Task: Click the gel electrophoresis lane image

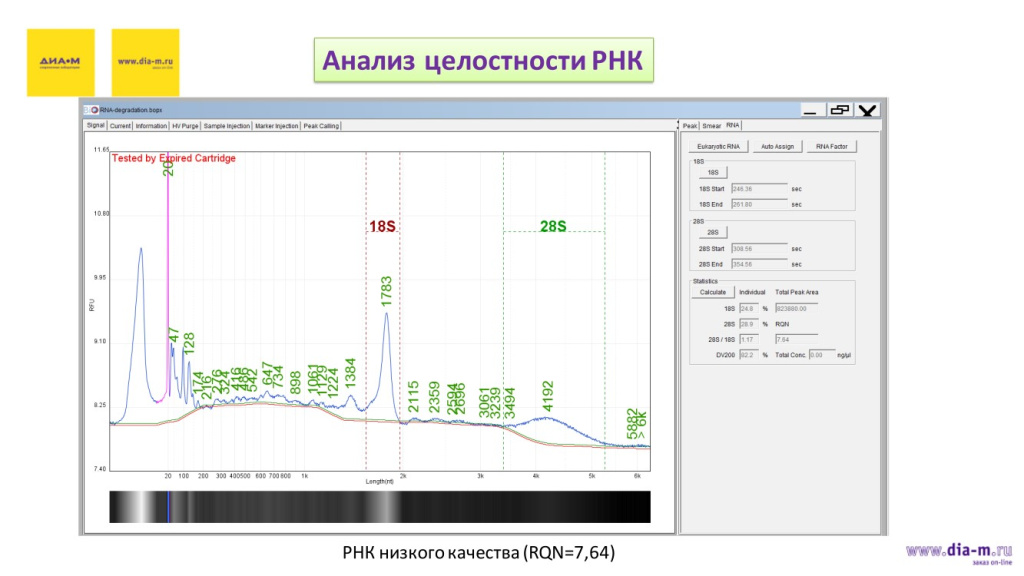Action: click(380, 505)
